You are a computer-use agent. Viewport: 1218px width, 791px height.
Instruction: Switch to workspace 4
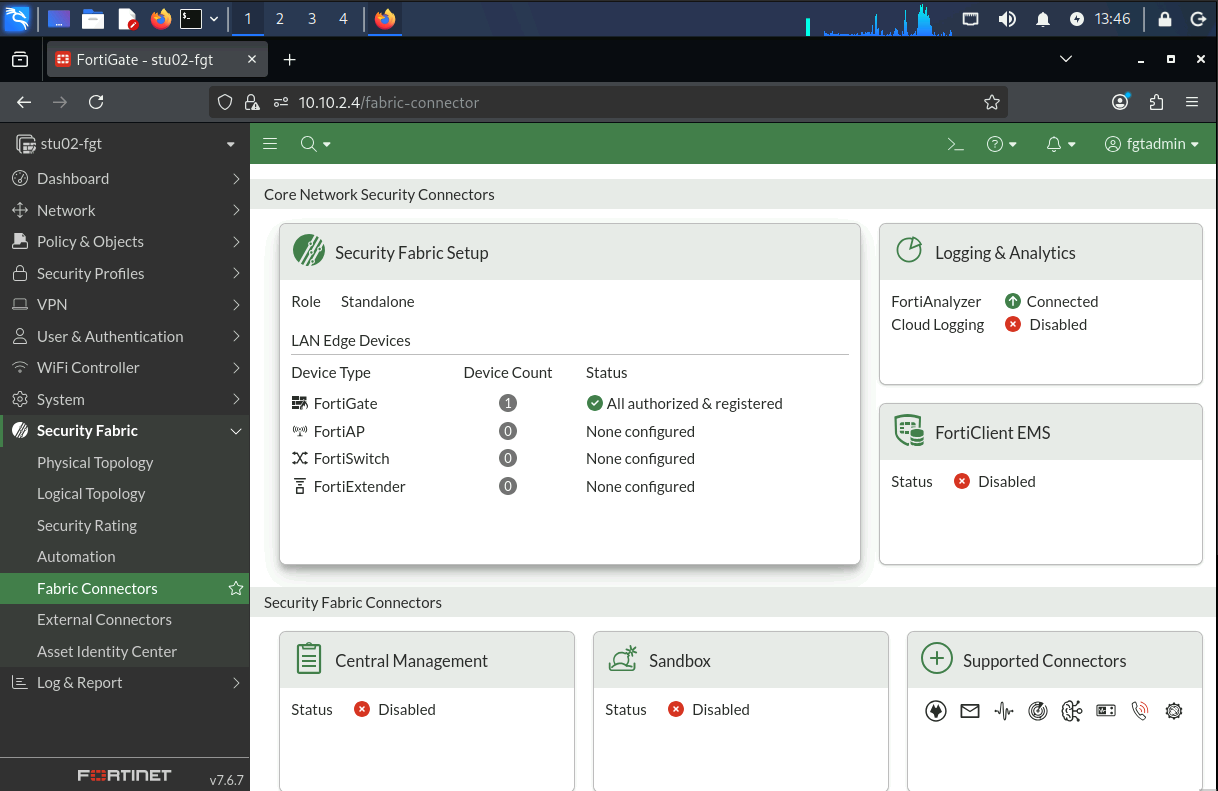[343, 18]
